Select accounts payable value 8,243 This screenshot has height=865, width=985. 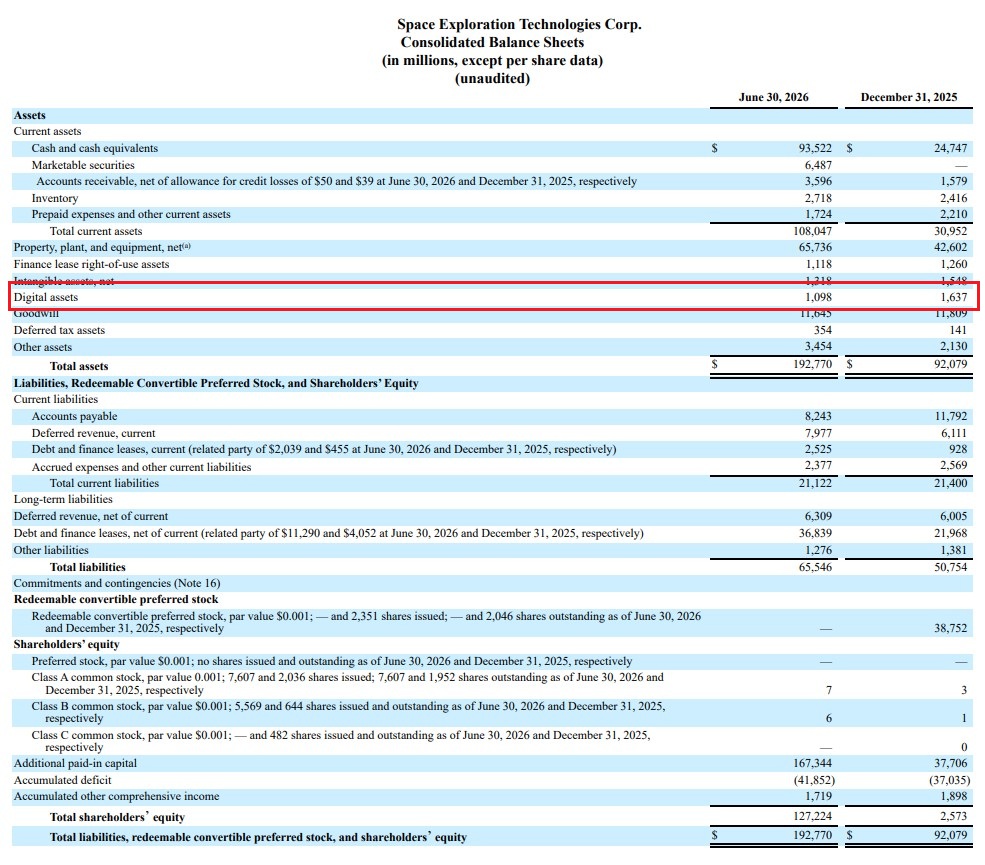tap(818, 416)
